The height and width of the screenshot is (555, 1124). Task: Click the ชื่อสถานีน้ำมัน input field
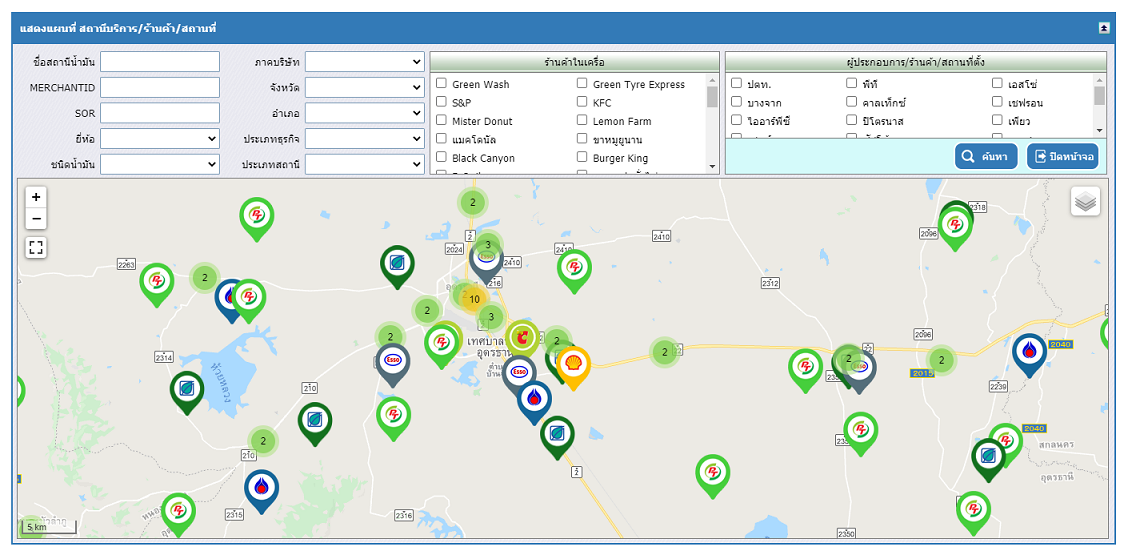coord(160,62)
